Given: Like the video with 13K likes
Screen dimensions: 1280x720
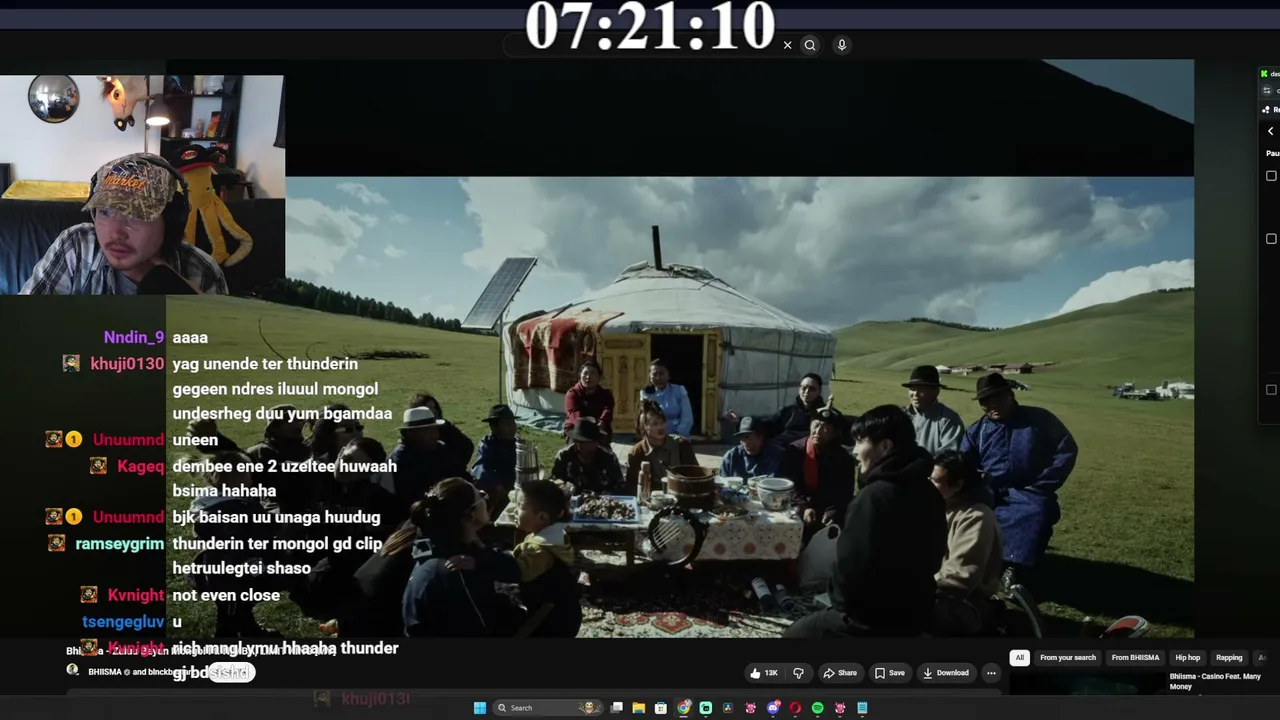Looking at the screenshot, I should [x=765, y=673].
